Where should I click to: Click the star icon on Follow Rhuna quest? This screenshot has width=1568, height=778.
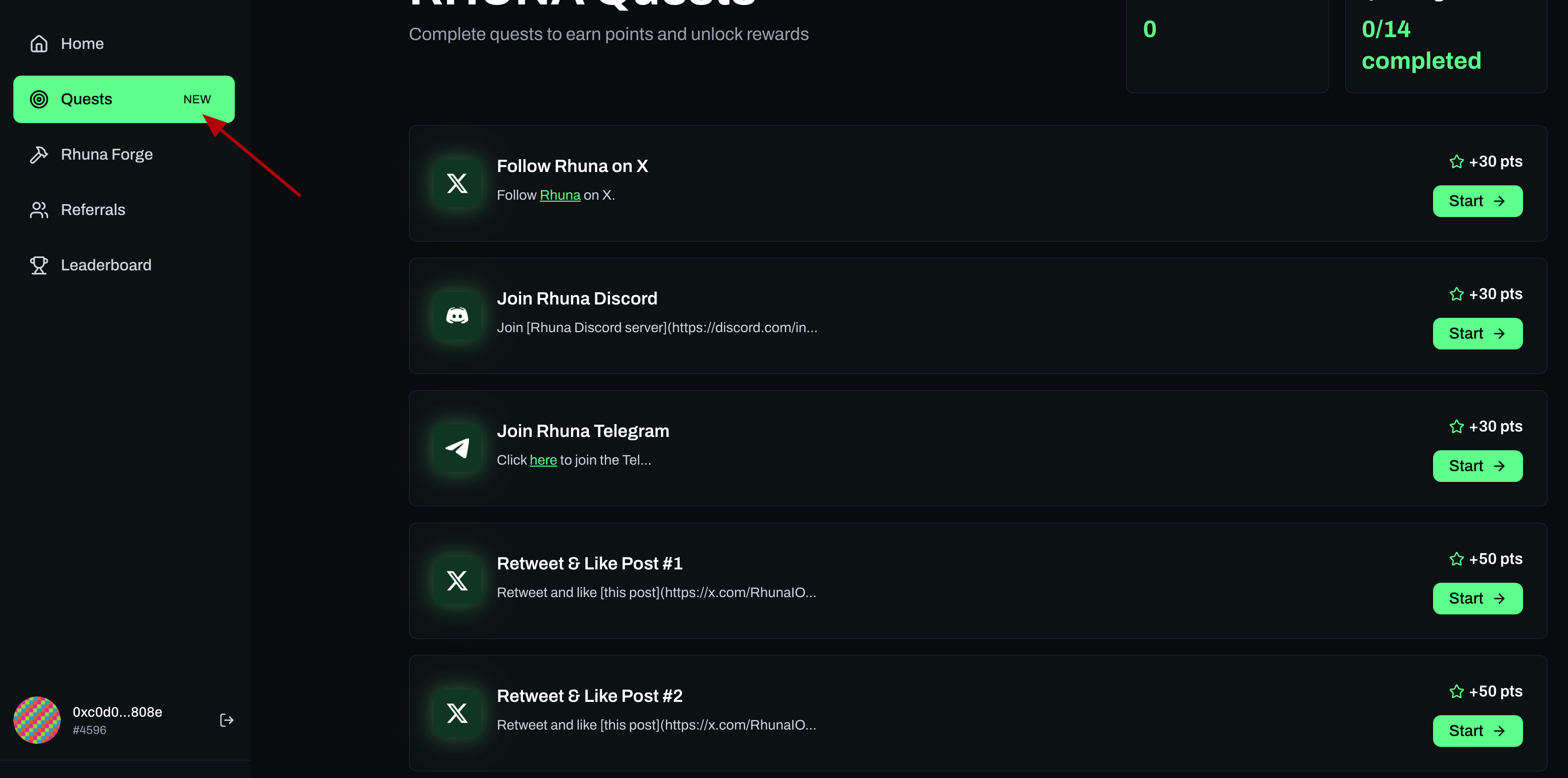1456,161
